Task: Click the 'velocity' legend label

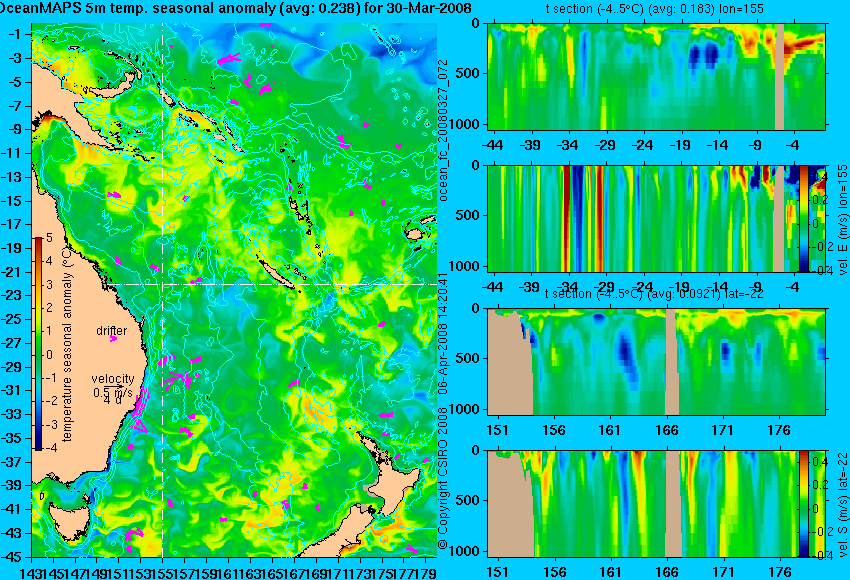Action: (x=112, y=379)
